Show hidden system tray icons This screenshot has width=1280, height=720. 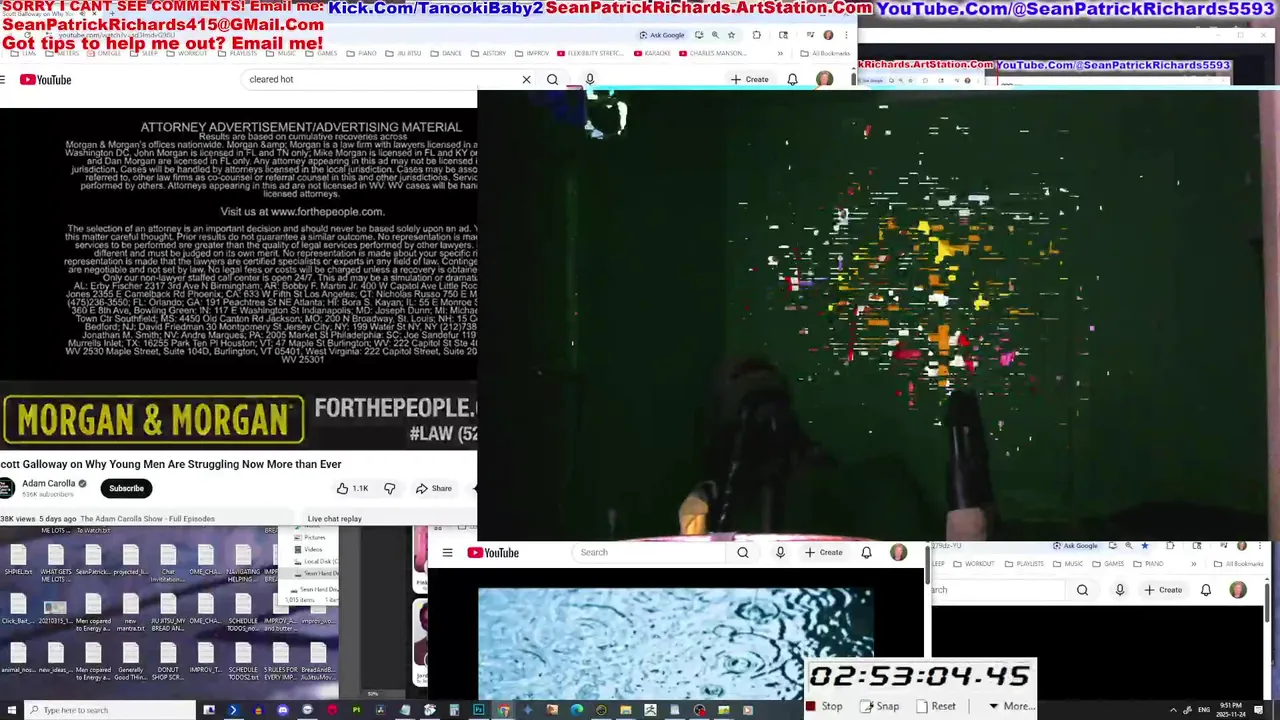point(1173,709)
